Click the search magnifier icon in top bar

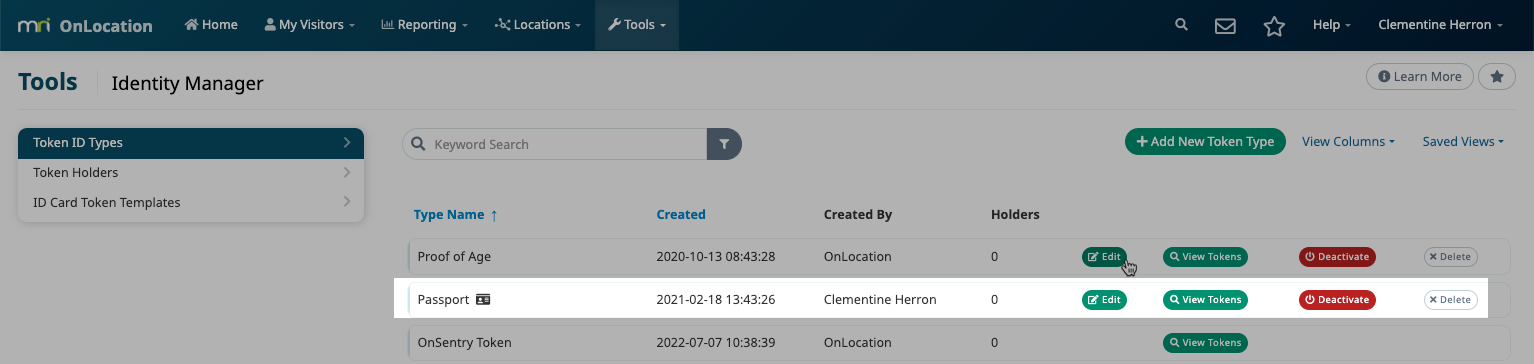tap(1182, 25)
